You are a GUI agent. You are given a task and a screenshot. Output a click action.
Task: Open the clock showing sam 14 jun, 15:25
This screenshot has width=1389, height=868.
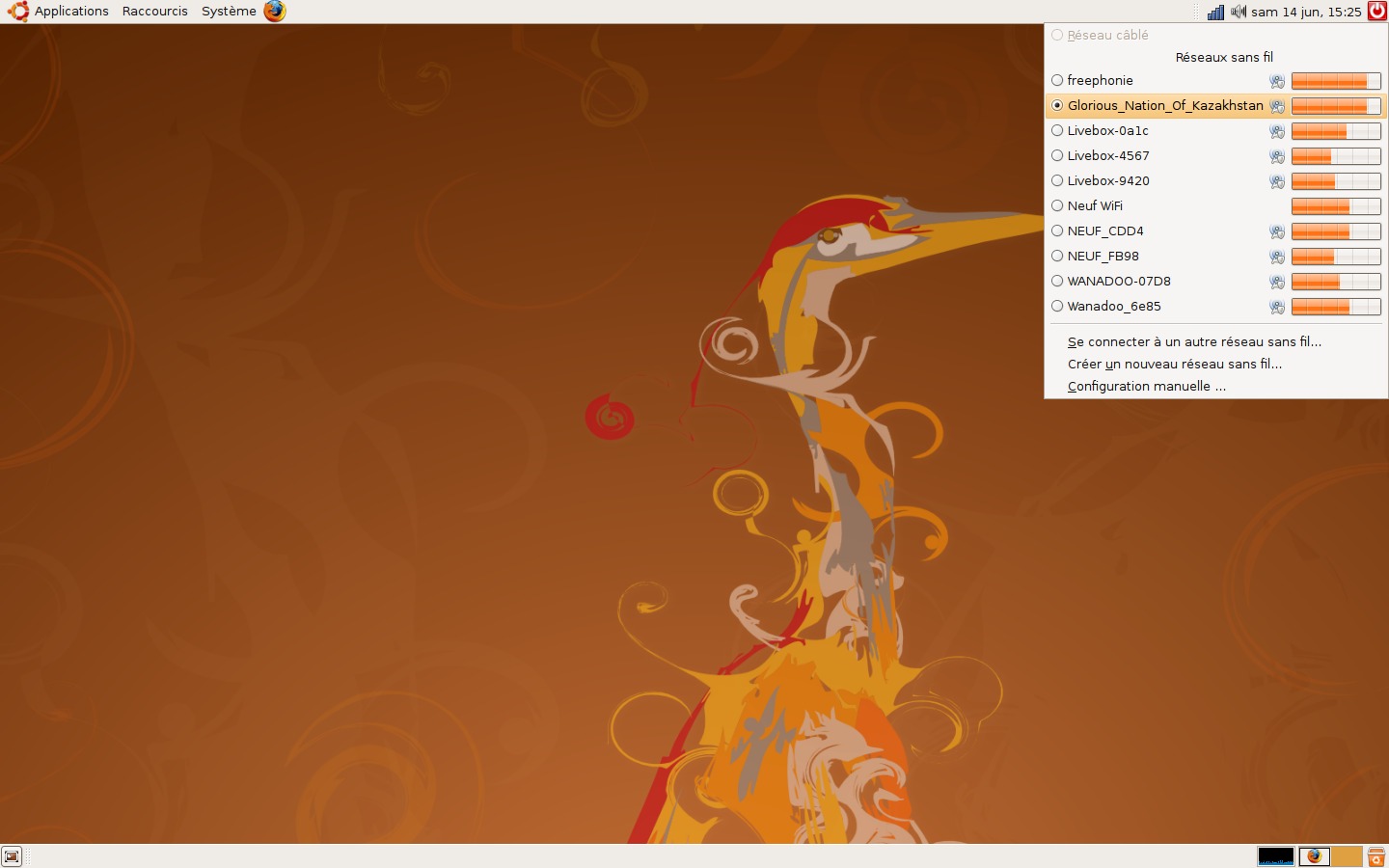point(1306,12)
